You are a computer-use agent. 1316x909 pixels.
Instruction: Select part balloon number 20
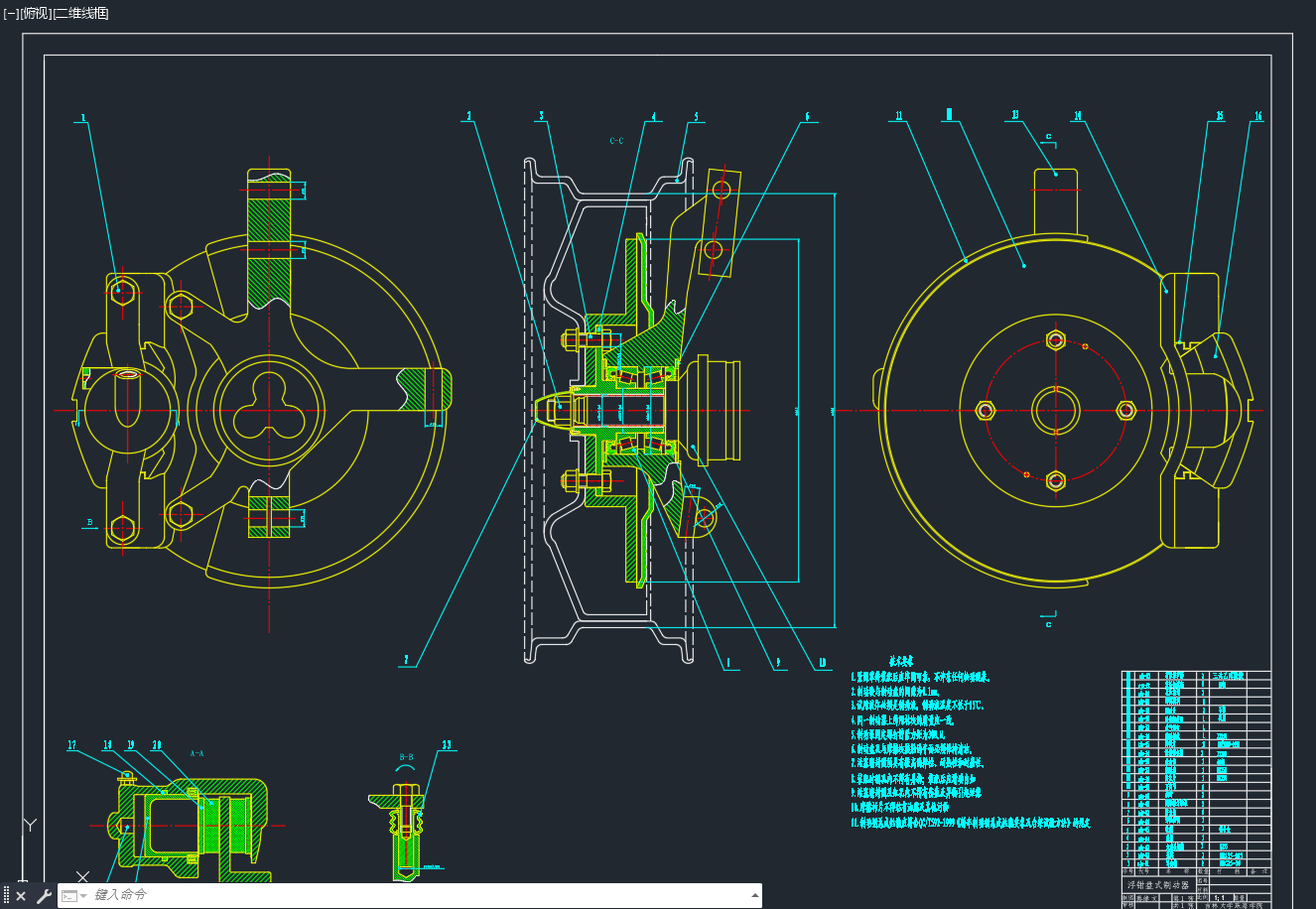pyautogui.click(x=157, y=745)
